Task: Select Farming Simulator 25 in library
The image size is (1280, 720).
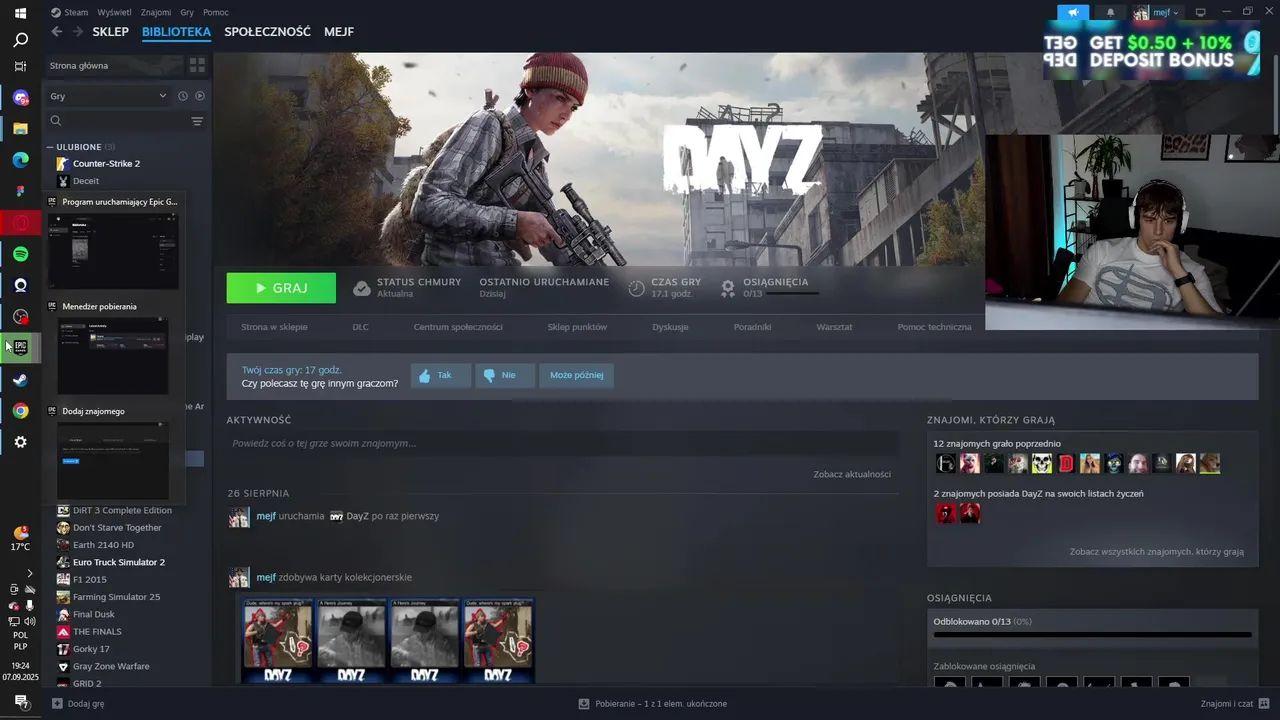Action: [x=116, y=597]
